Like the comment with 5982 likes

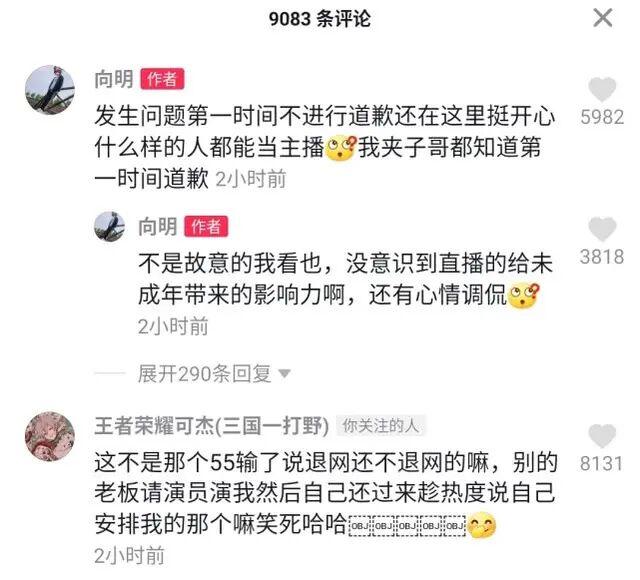coord(602,89)
